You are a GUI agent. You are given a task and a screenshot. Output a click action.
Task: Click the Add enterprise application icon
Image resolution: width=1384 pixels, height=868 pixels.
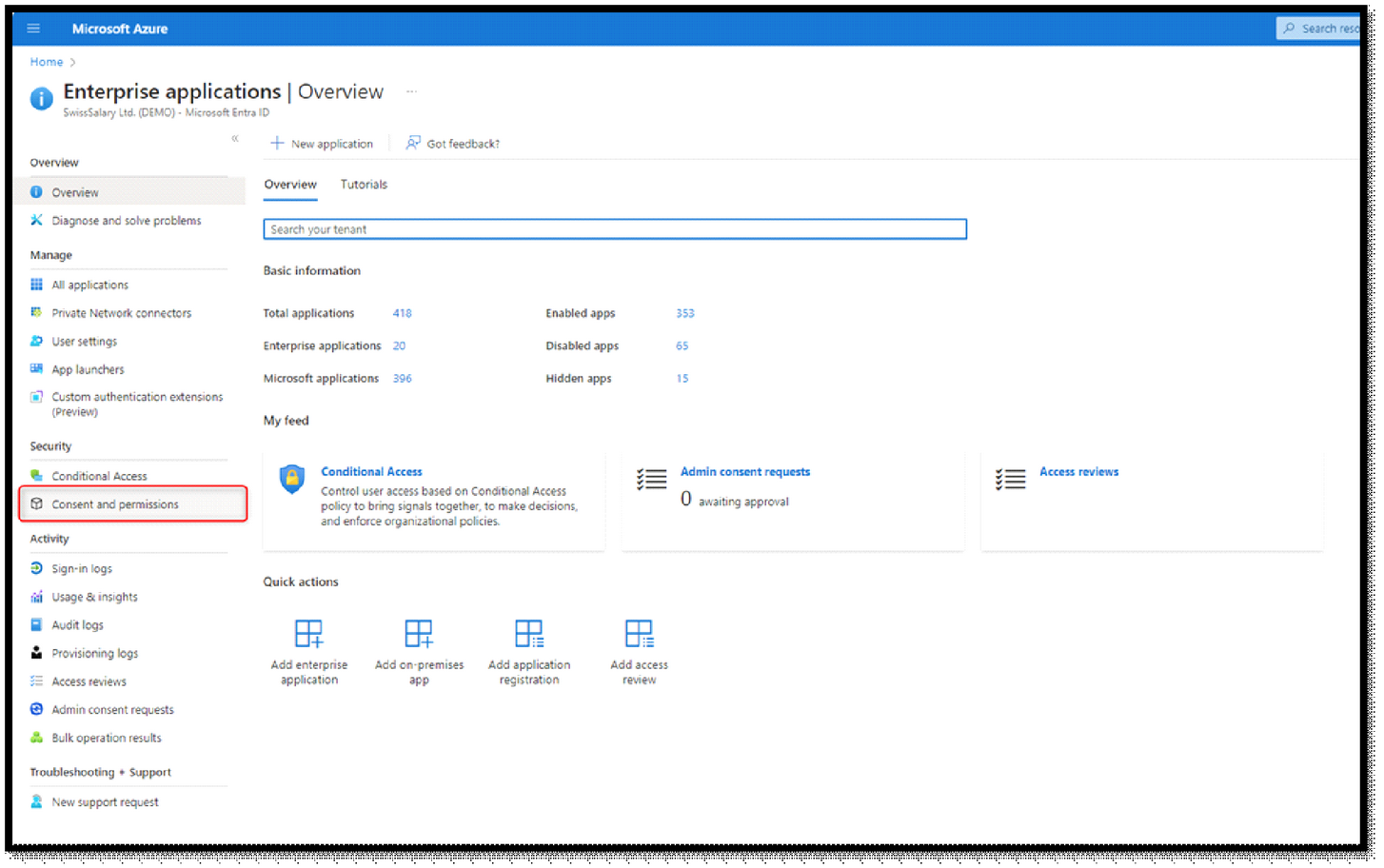coord(308,634)
